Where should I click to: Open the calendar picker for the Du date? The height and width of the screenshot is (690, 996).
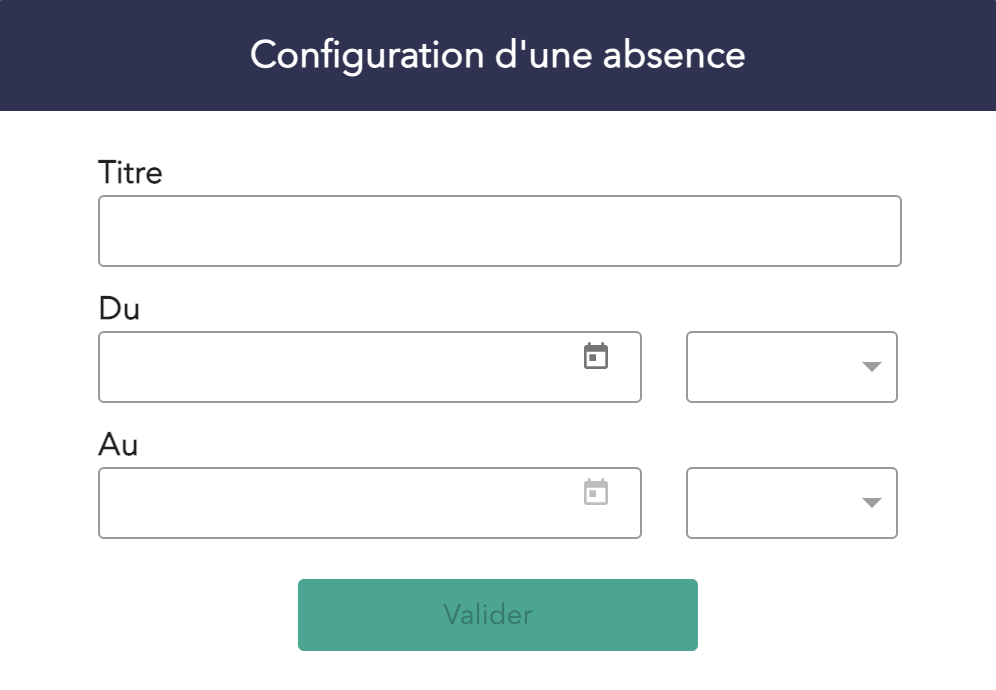596,356
